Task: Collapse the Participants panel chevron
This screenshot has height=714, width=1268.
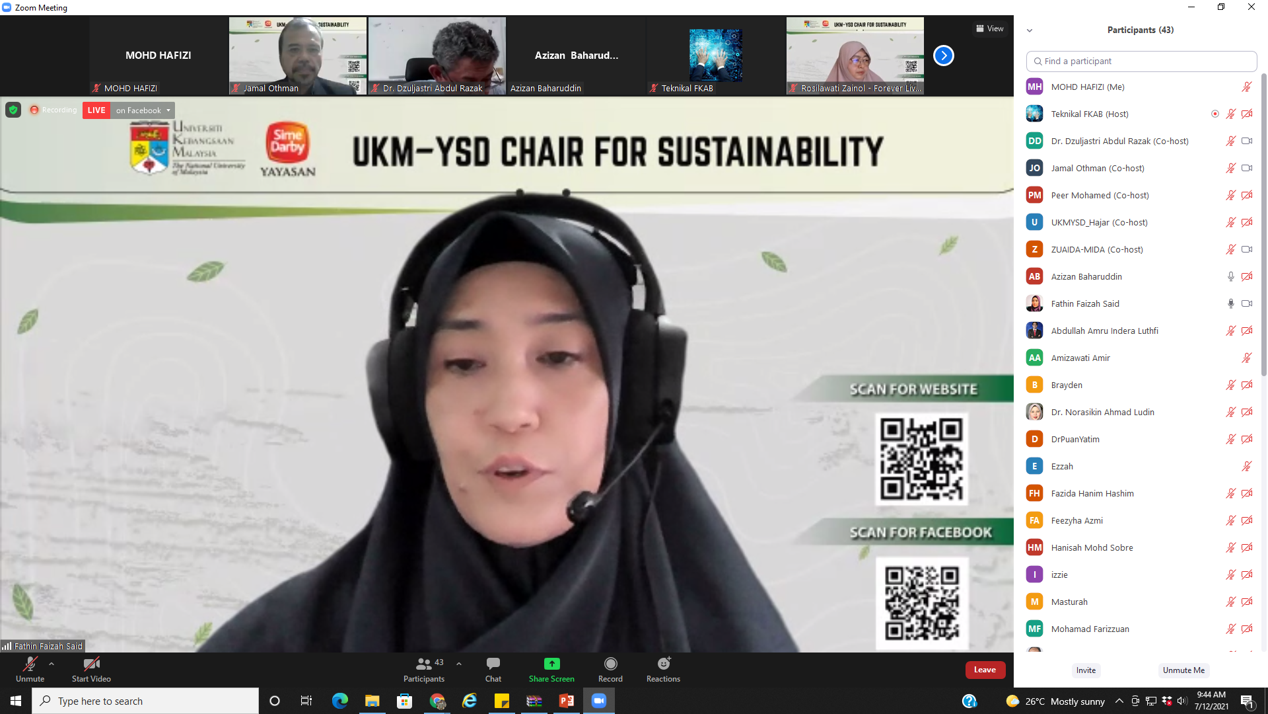Action: pos(1030,30)
